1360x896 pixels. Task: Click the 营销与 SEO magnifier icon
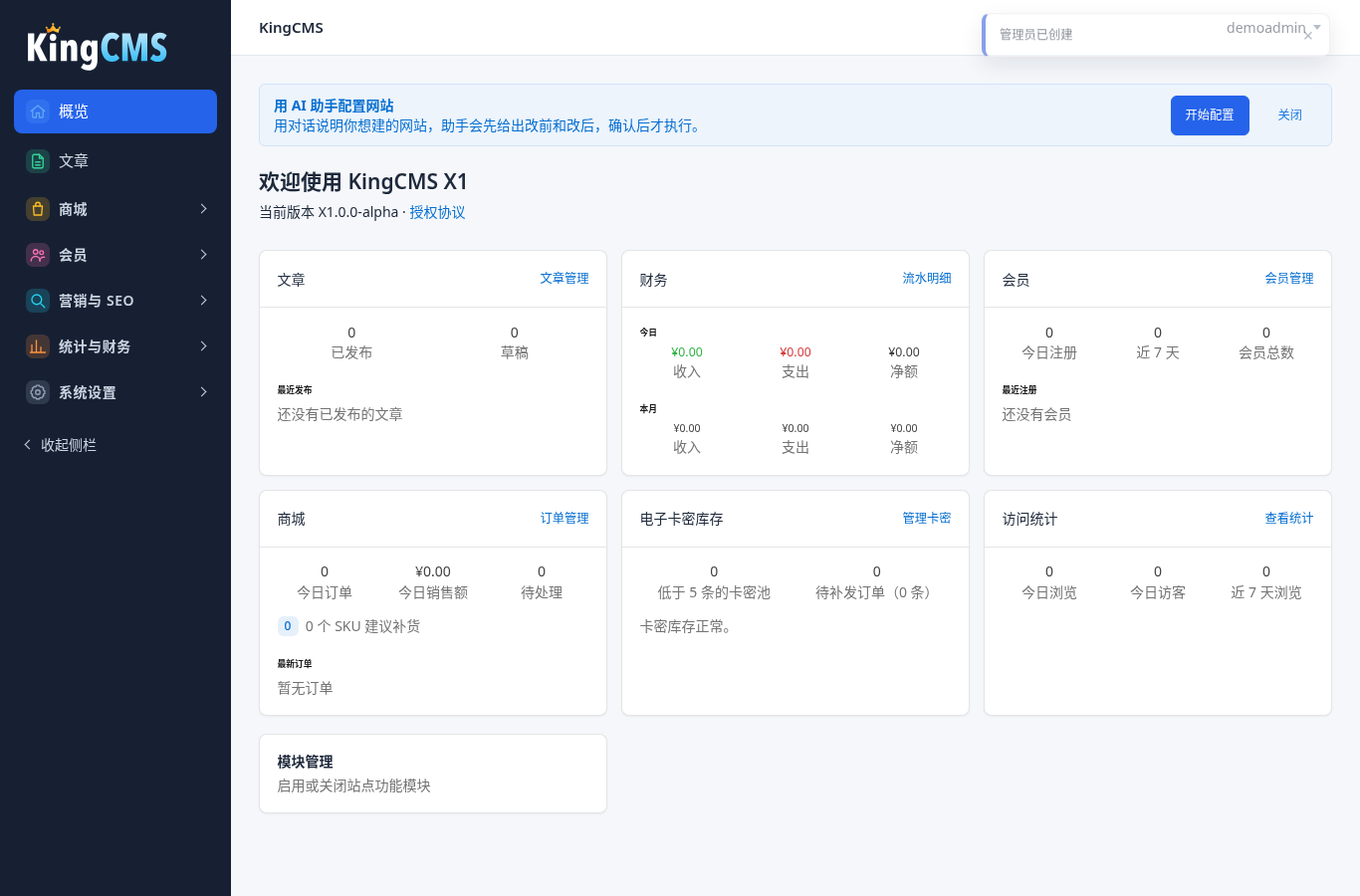[x=38, y=301]
